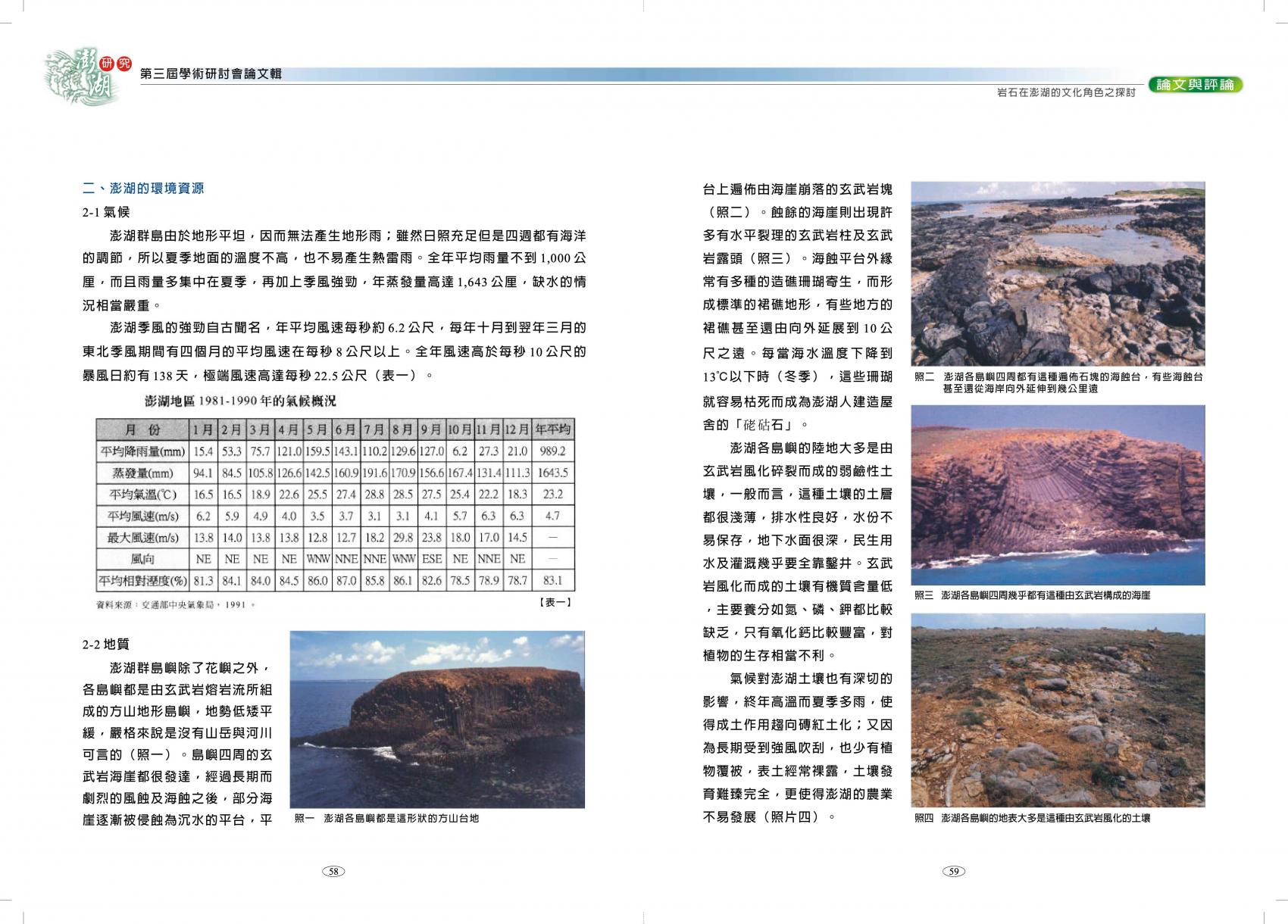Open the wave-cut platform photo (照二)

[x=1057, y=273]
